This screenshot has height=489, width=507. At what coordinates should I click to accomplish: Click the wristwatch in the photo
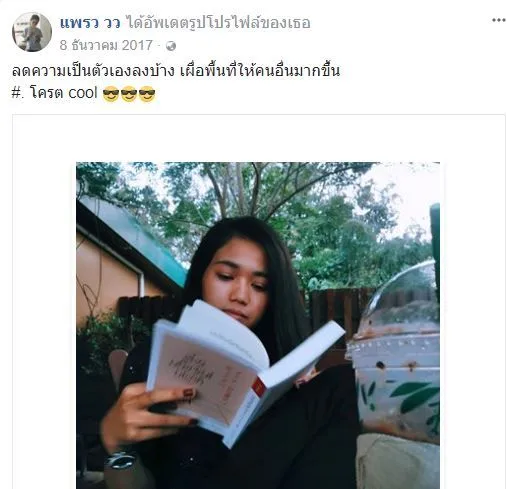[120, 459]
